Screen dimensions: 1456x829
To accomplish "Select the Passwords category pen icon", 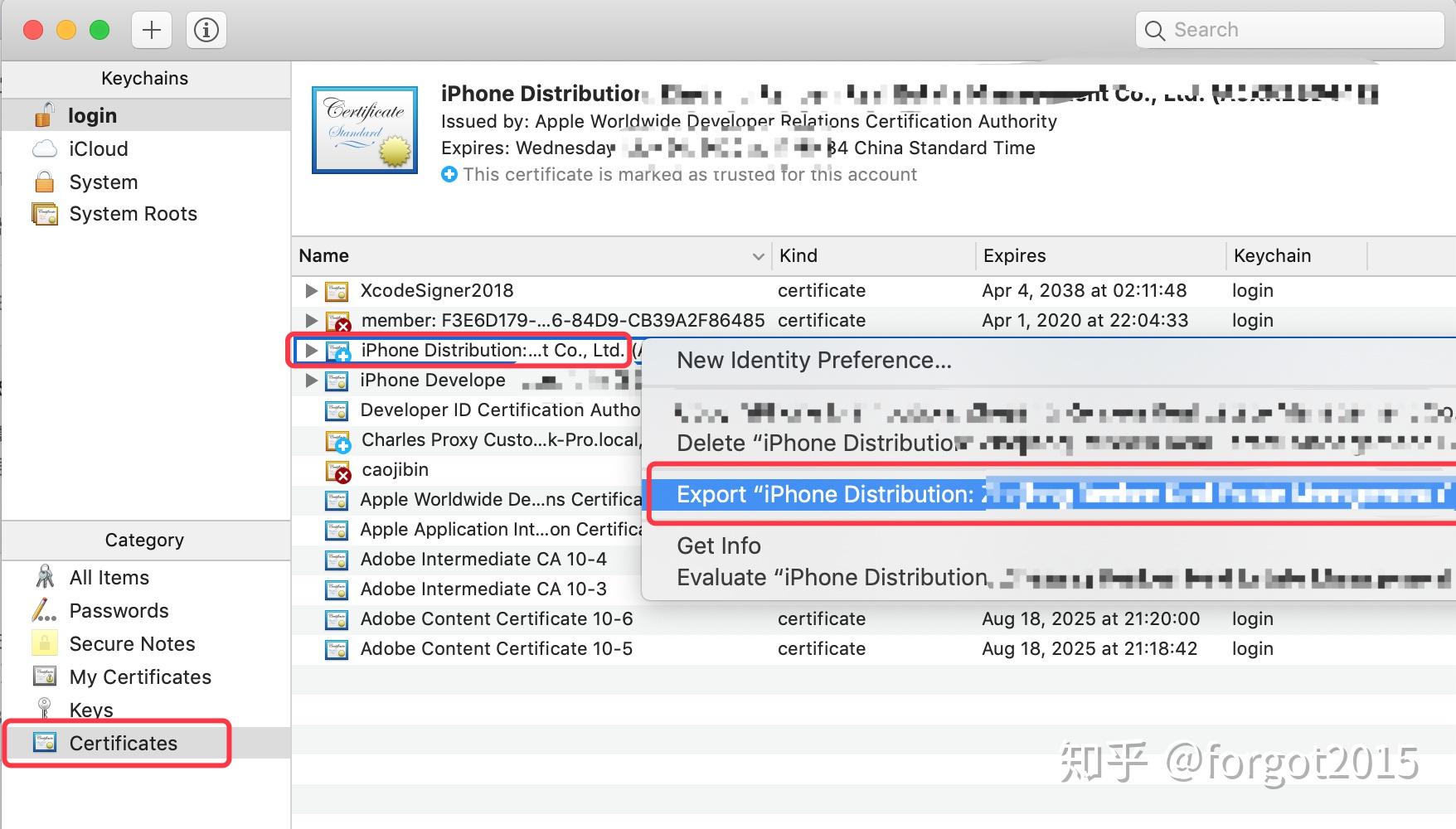I will [43, 610].
